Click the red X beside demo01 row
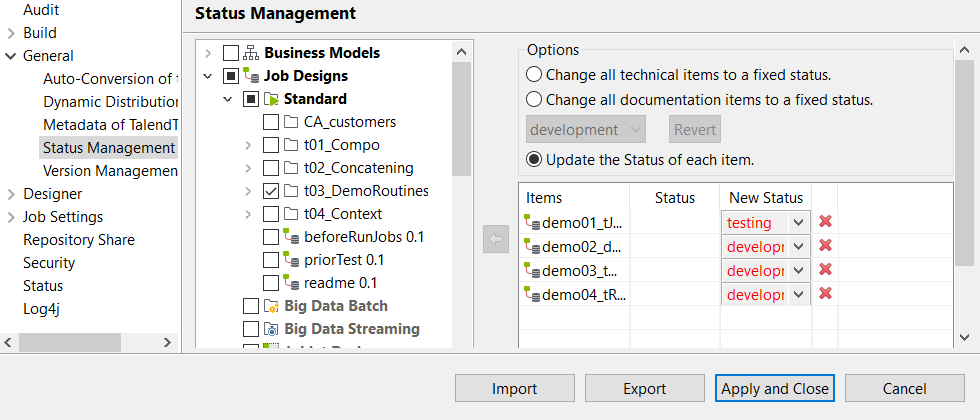Image resolution: width=980 pixels, height=420 pixels. [826, 222]
